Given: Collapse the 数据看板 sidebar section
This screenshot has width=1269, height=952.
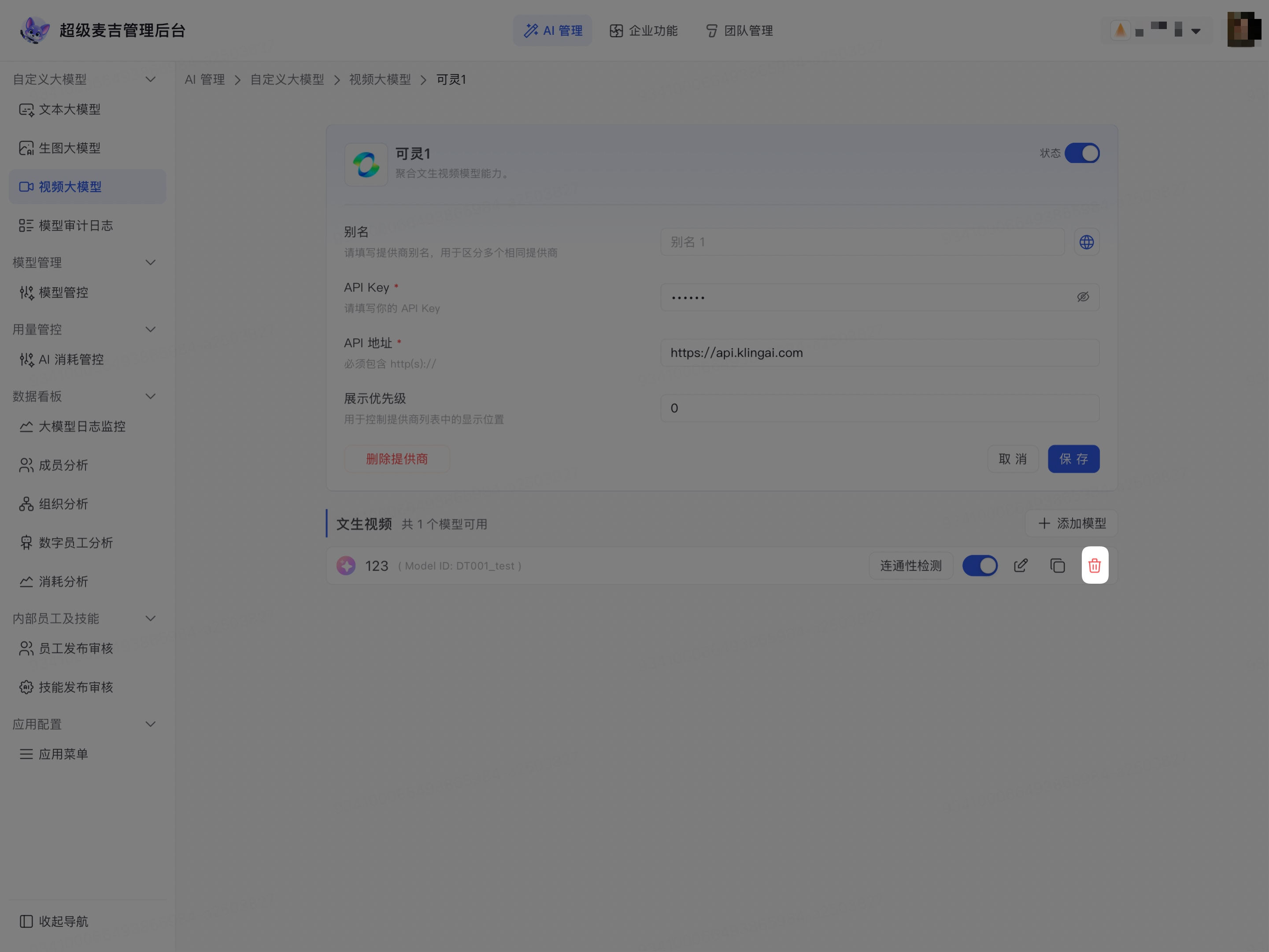Looking at the screenshot, I should (150, 396).
